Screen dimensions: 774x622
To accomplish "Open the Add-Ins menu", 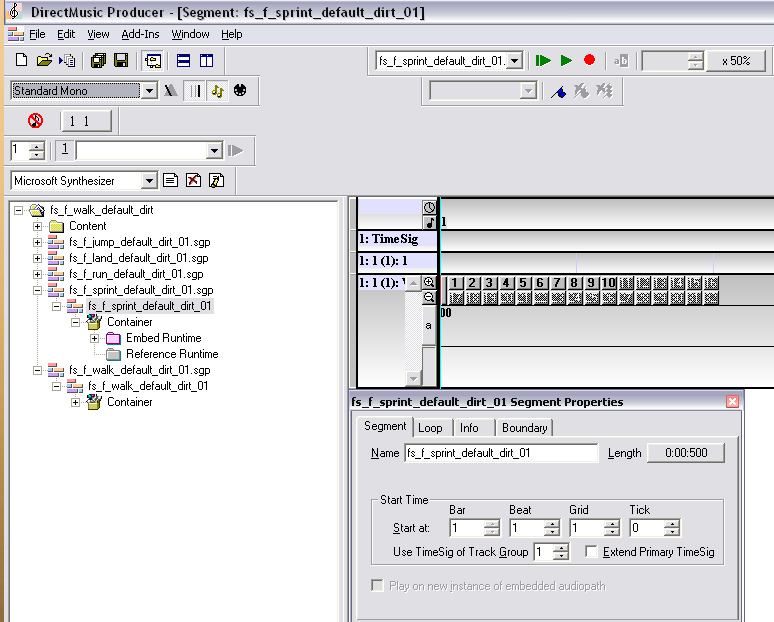I will (x=140, y=34).
